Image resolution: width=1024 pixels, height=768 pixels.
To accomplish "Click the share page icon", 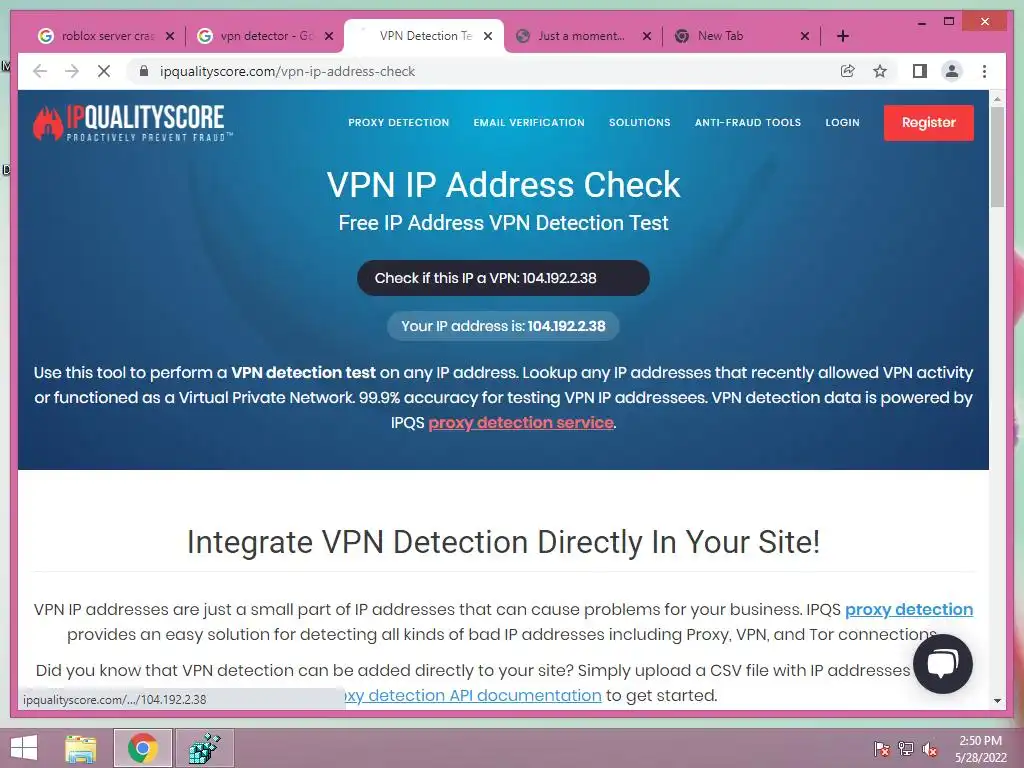I will click(x=848, y=71).
